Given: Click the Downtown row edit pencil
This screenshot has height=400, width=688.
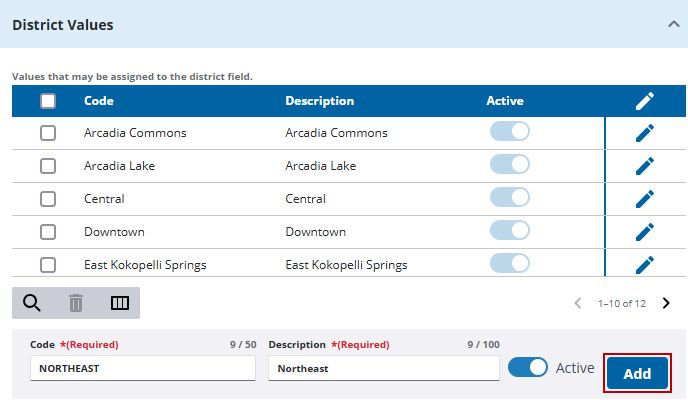Looking at the screenshot, I should (645, 232).
